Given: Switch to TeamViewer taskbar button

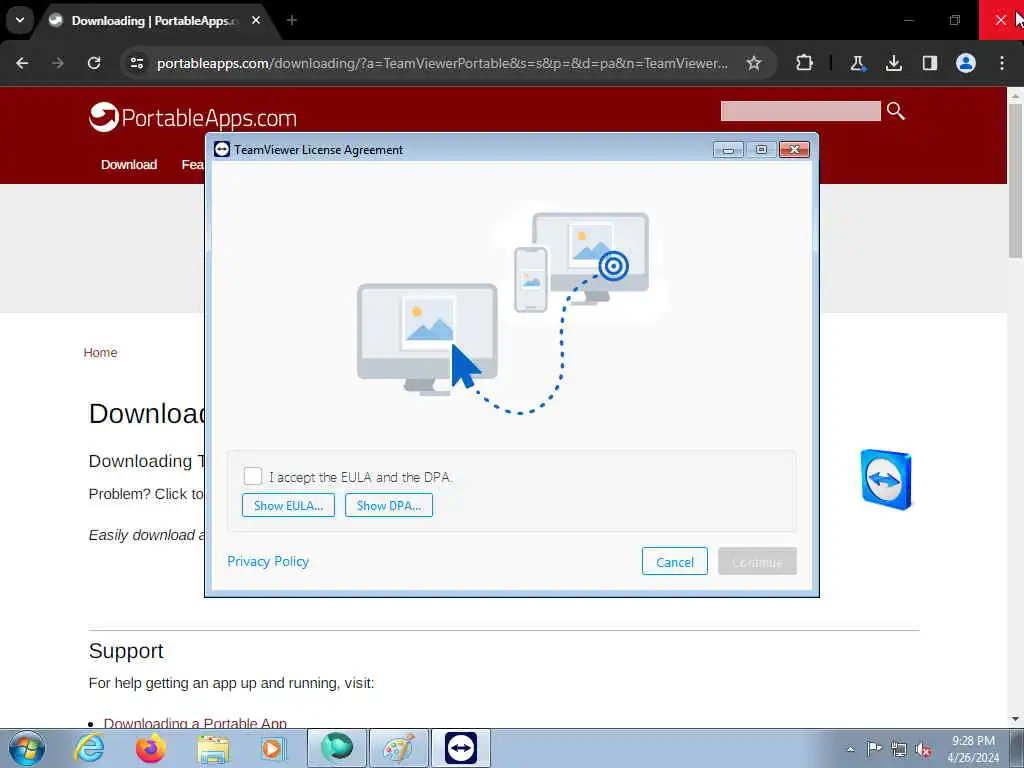Looking at the screenshot, I should 461,748.
